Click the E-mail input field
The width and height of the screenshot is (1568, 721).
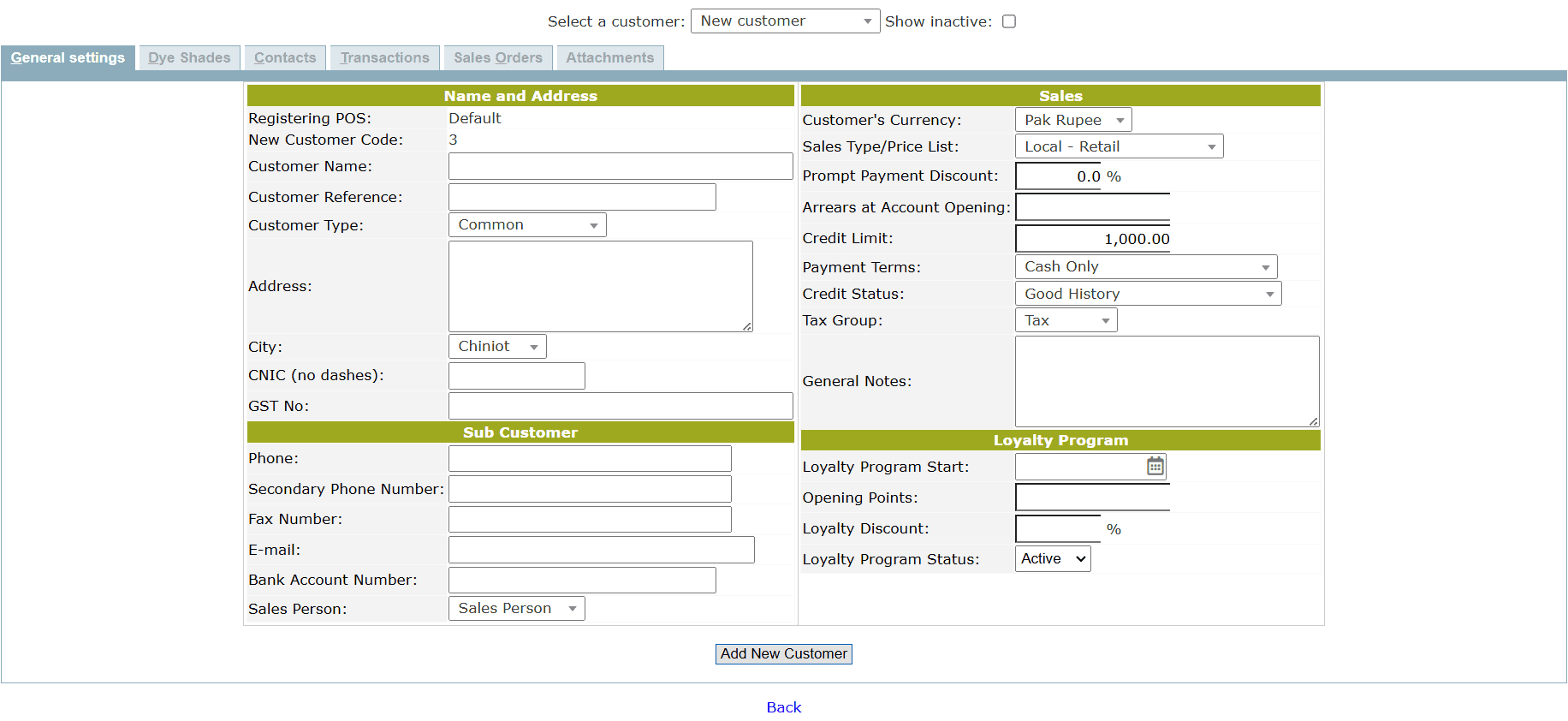pos(601,550)
